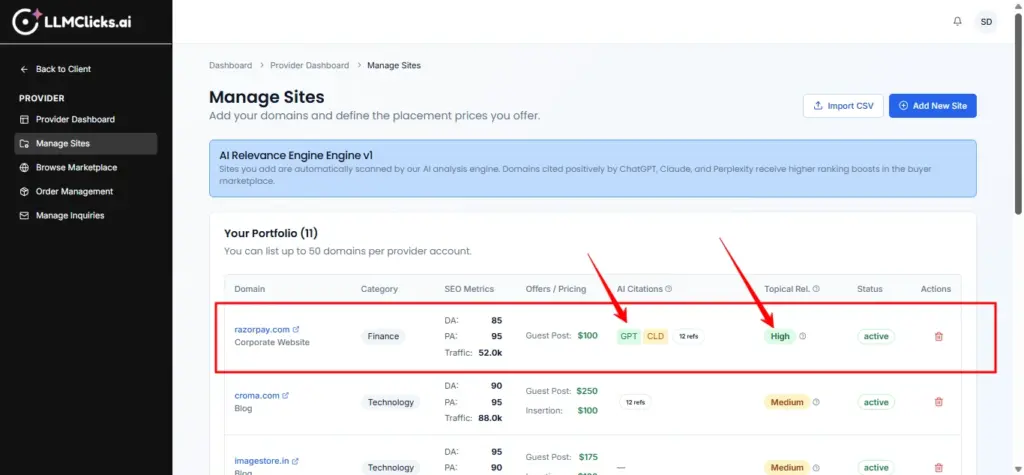
Task: Click info icon beside croma.com Medium badge
Action: point(816,402)
